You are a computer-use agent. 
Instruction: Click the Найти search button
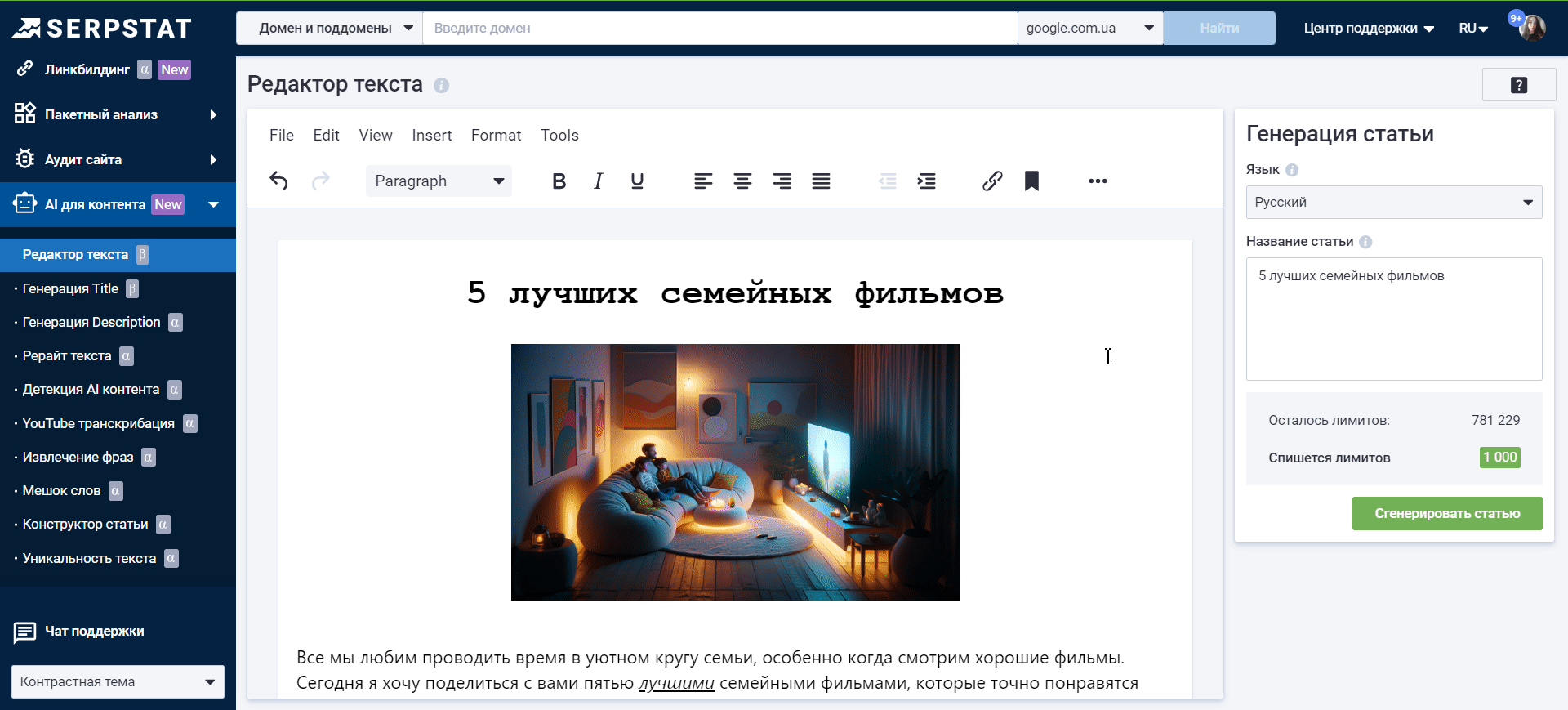[x=1219, y=28]
